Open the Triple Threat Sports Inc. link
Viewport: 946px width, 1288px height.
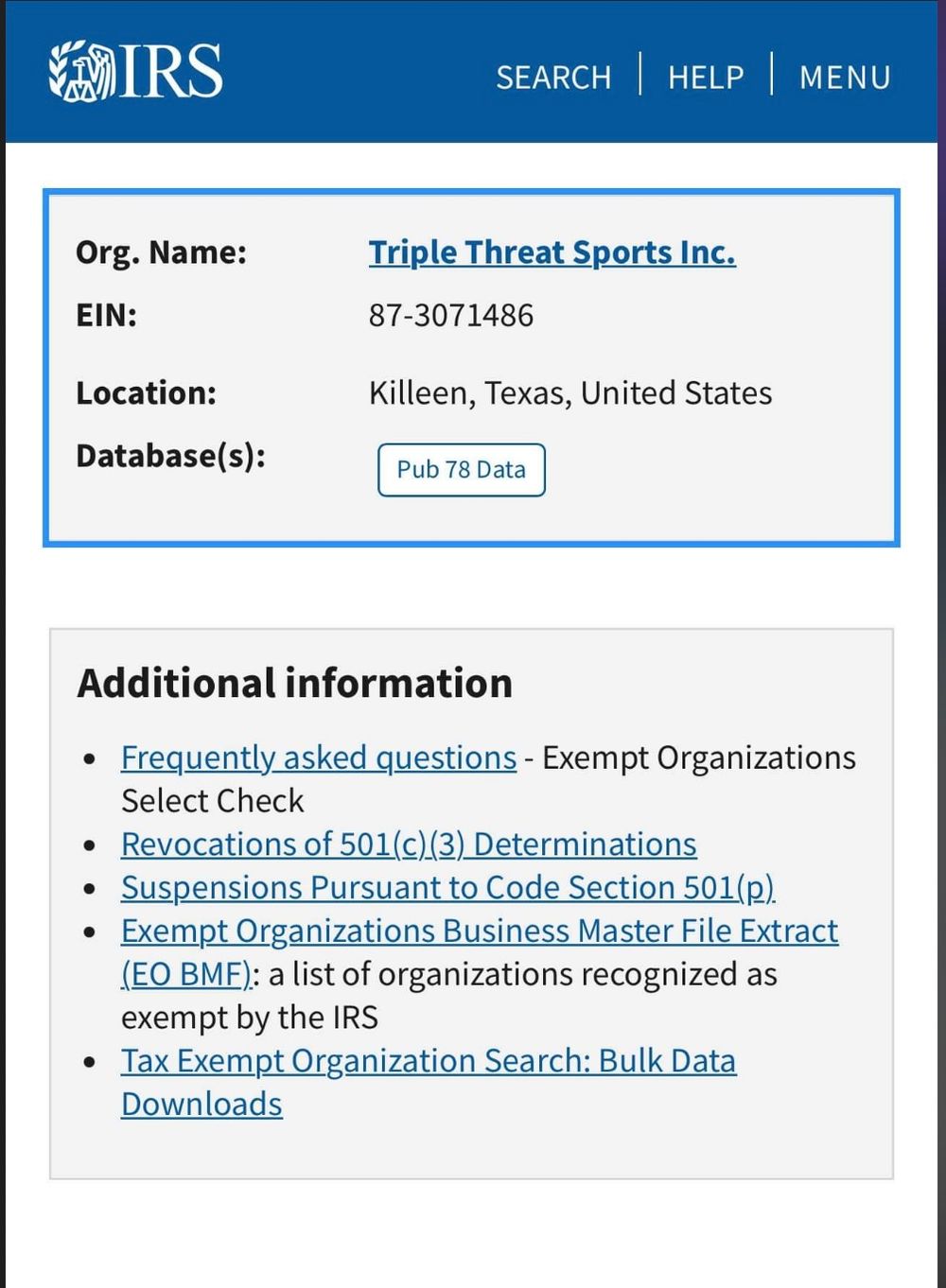[x=552, y=252]
